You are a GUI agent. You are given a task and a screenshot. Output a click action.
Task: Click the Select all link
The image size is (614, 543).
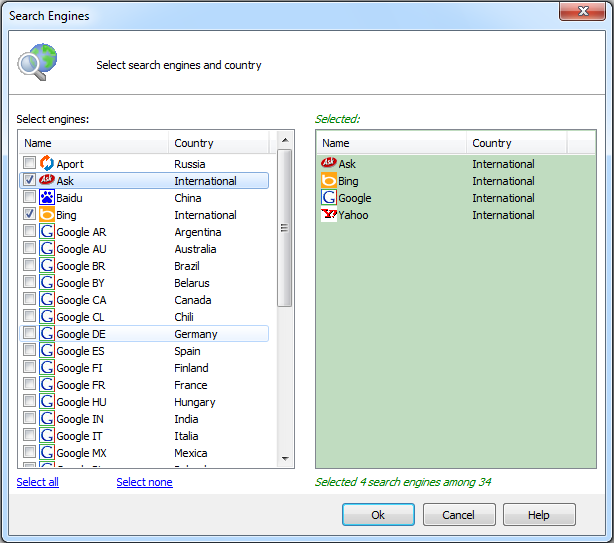38,482
